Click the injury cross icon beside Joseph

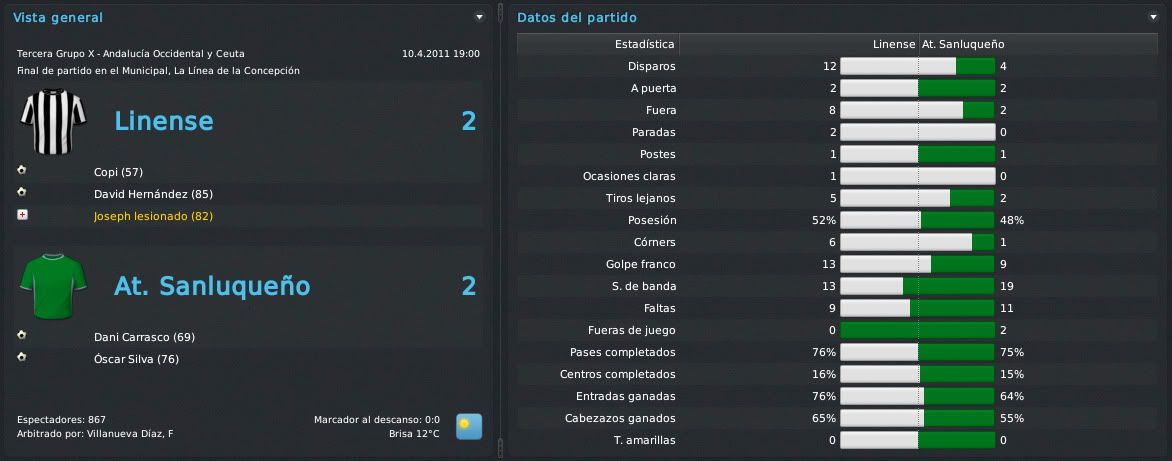click(x=22, y=215)
